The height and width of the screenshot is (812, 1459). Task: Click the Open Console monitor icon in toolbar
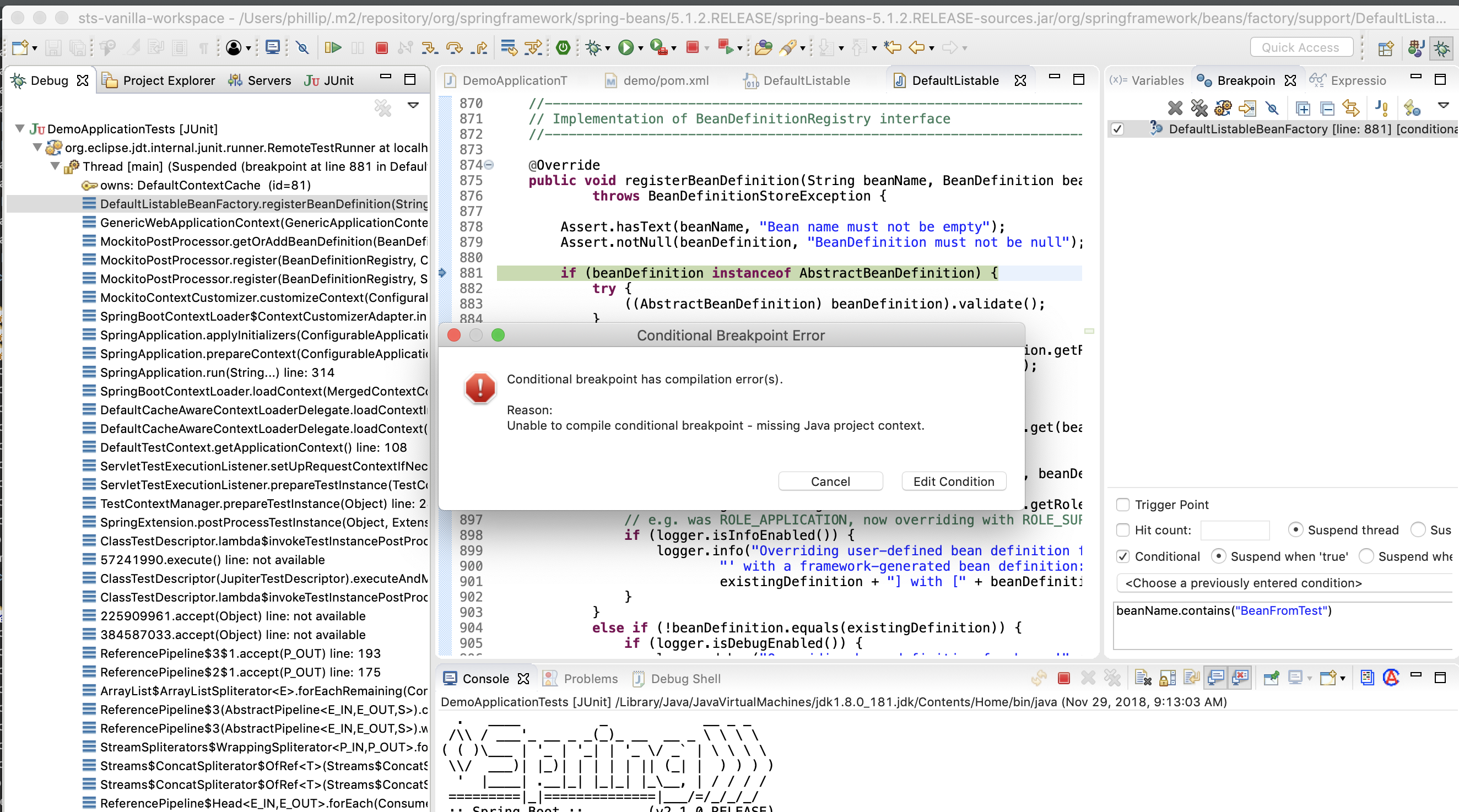pos(272,47)
